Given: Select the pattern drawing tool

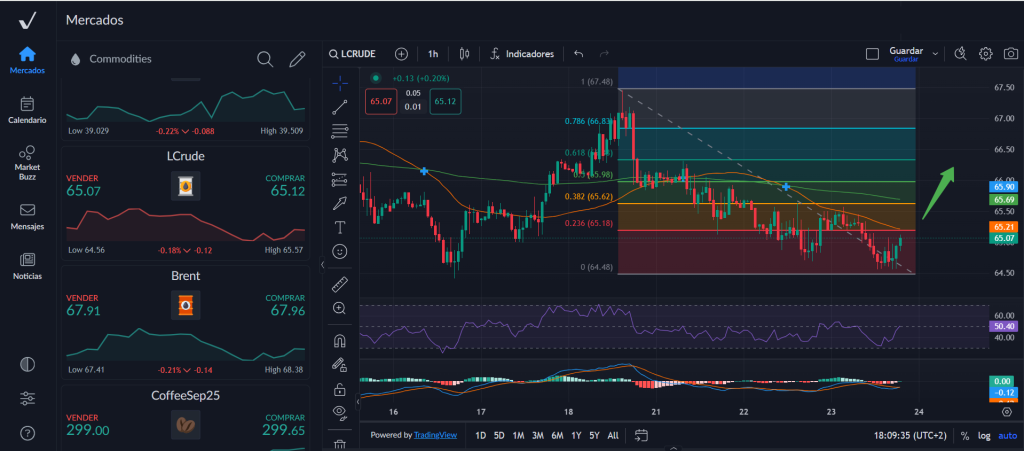Looking at the screenshot, I should (340, 155).
